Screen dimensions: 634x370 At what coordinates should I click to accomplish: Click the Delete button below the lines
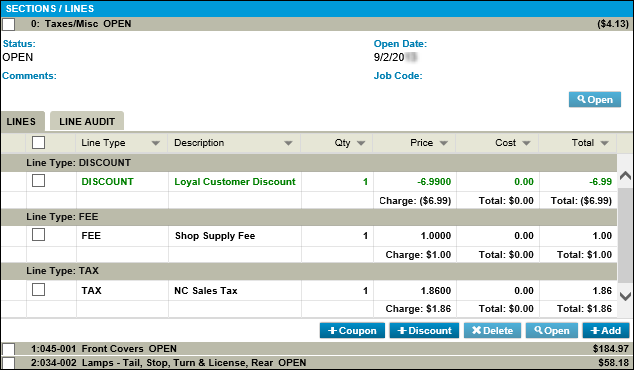(x=492, y=330)
